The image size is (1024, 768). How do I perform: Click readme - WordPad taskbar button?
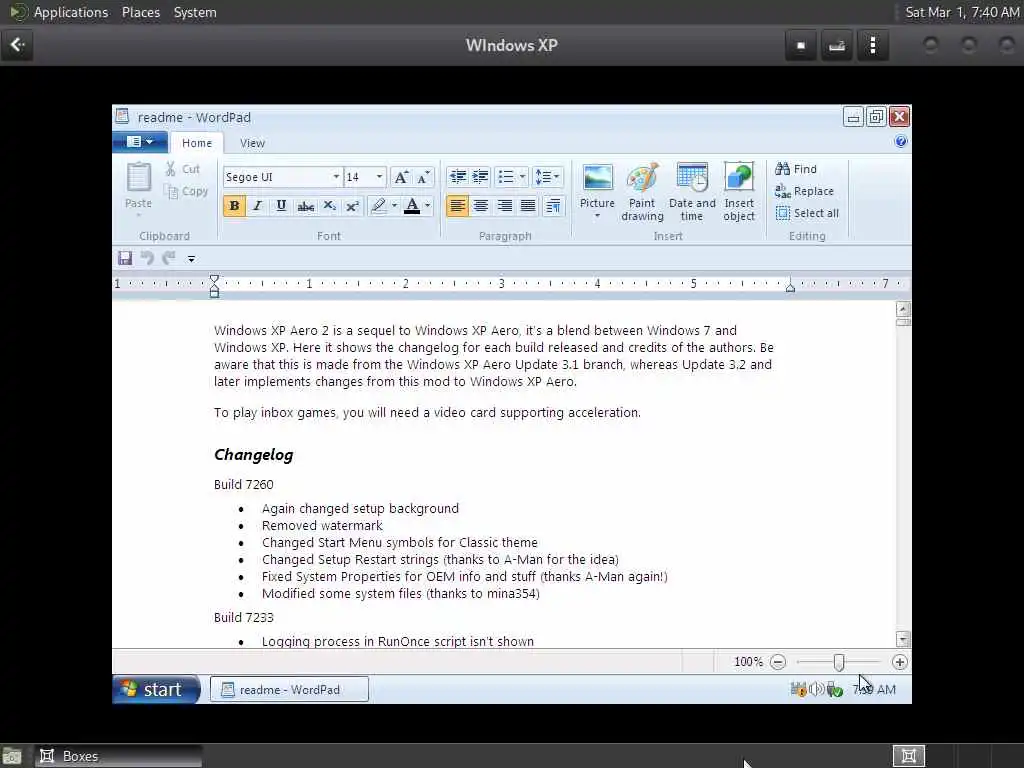click(x=289, y=690)
